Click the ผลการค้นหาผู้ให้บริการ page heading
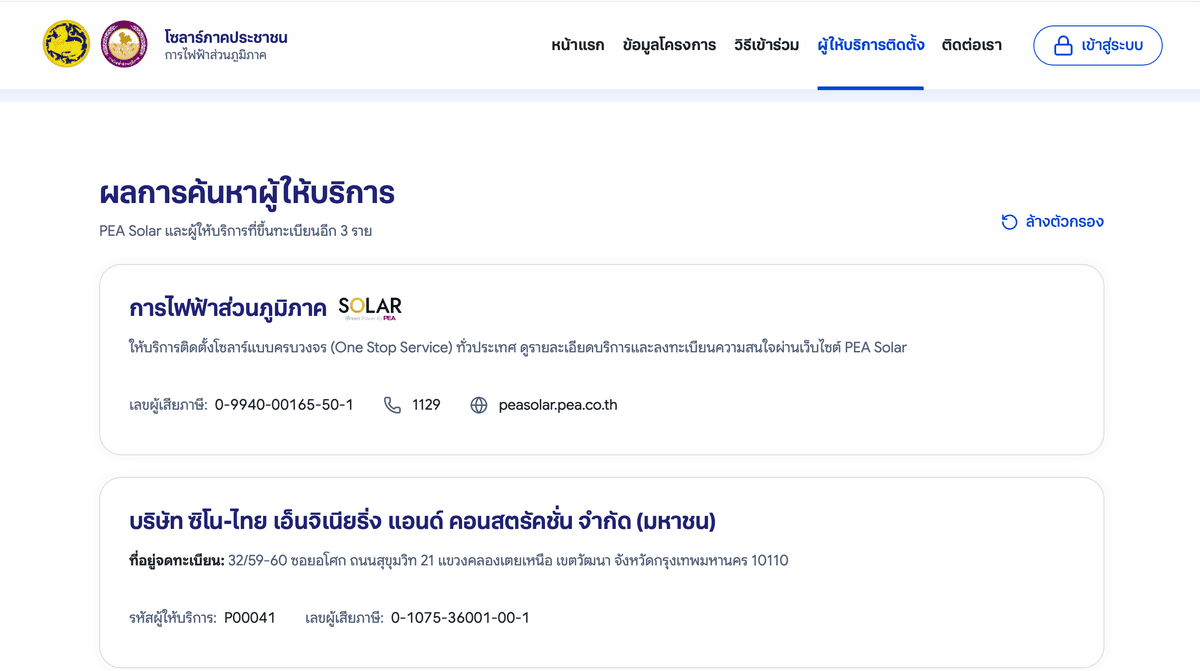This screenshot has height=671, width=1200. pyautogui.click(x=247, y=192)
